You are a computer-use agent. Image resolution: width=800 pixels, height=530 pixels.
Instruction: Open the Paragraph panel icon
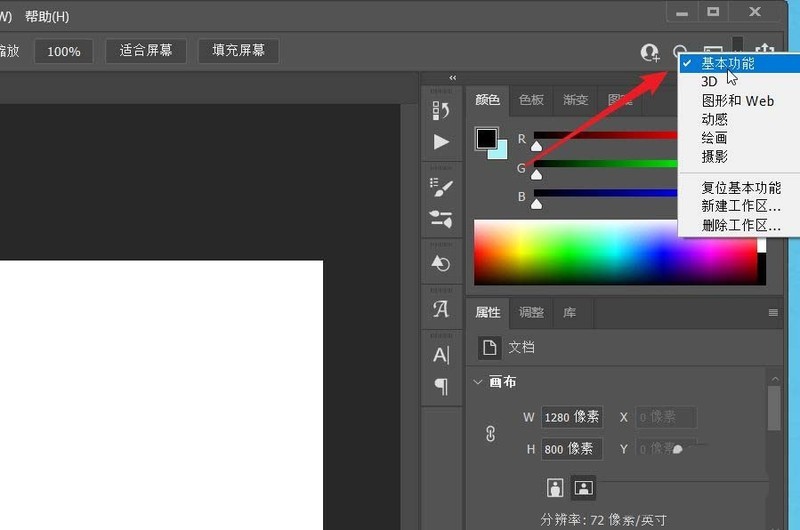coord(441,386)
